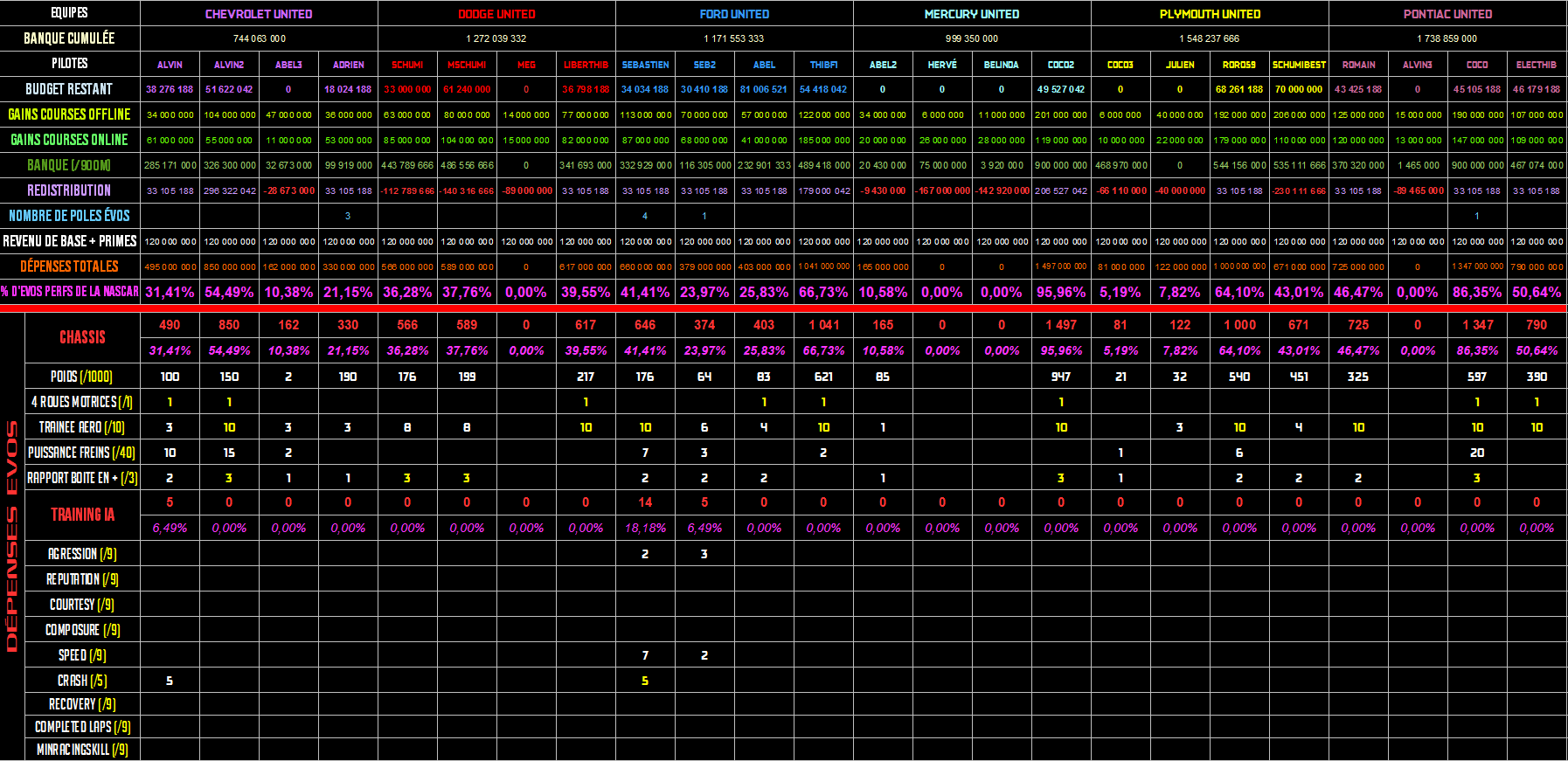
Task: Select the SEBASTIEN pilot column header
Action: click(x=645, y=65)
